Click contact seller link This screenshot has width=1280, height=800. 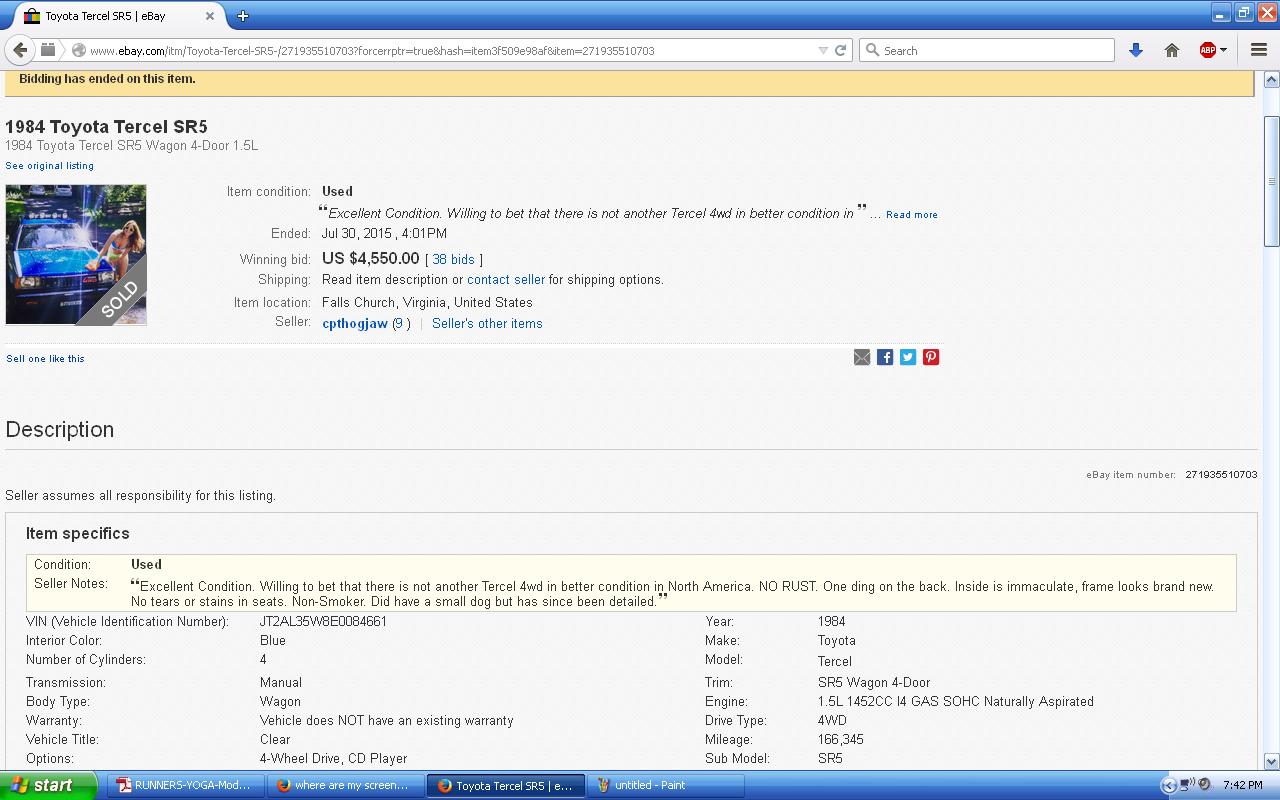pyautogui.click(x=506, y=280)
